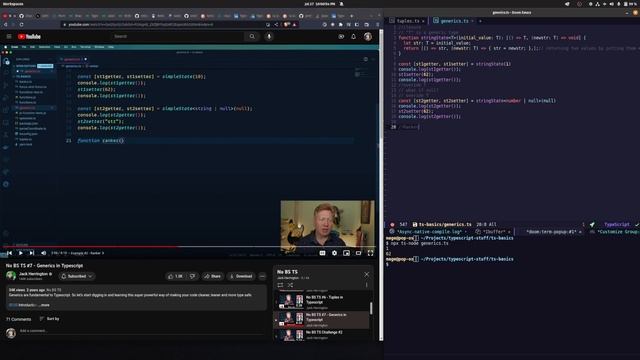Click the Add a comment field
Screen dimensions: 640x360
coord(142,331)
